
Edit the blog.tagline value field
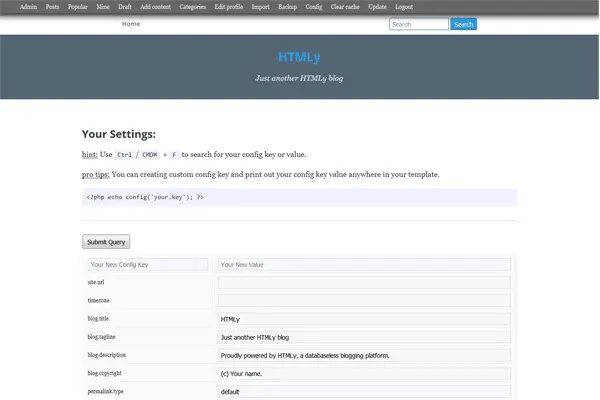click(x=364, y=337)
